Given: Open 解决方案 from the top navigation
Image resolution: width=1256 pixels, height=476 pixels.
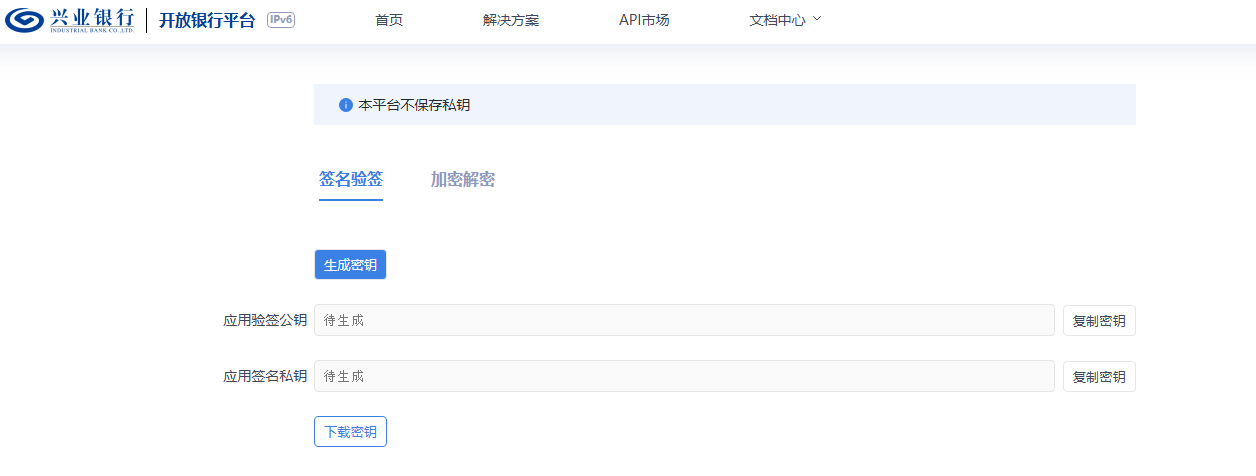Looking at the screenshot, I should tap(511, 20).
